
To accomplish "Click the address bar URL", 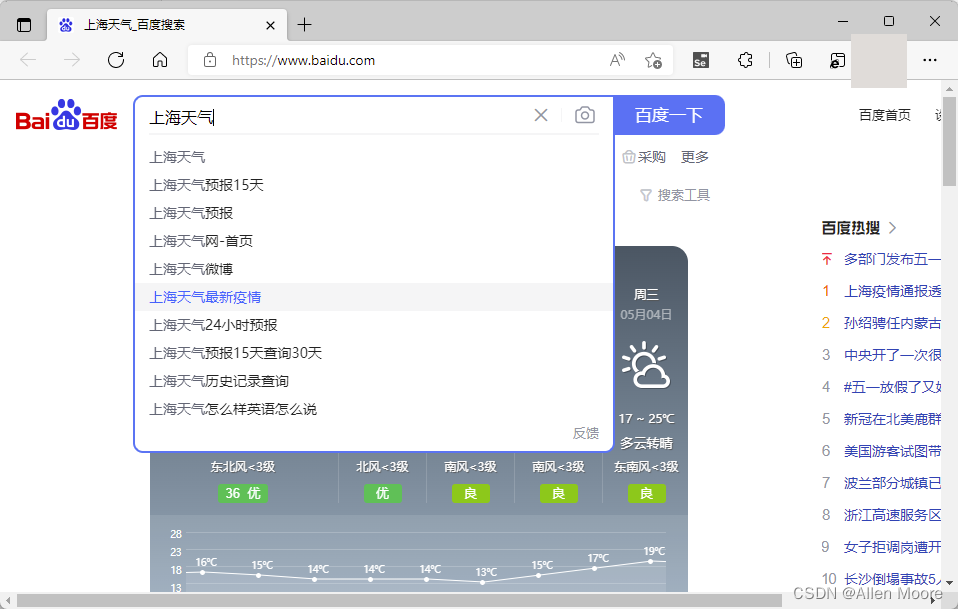I will 303,60.
